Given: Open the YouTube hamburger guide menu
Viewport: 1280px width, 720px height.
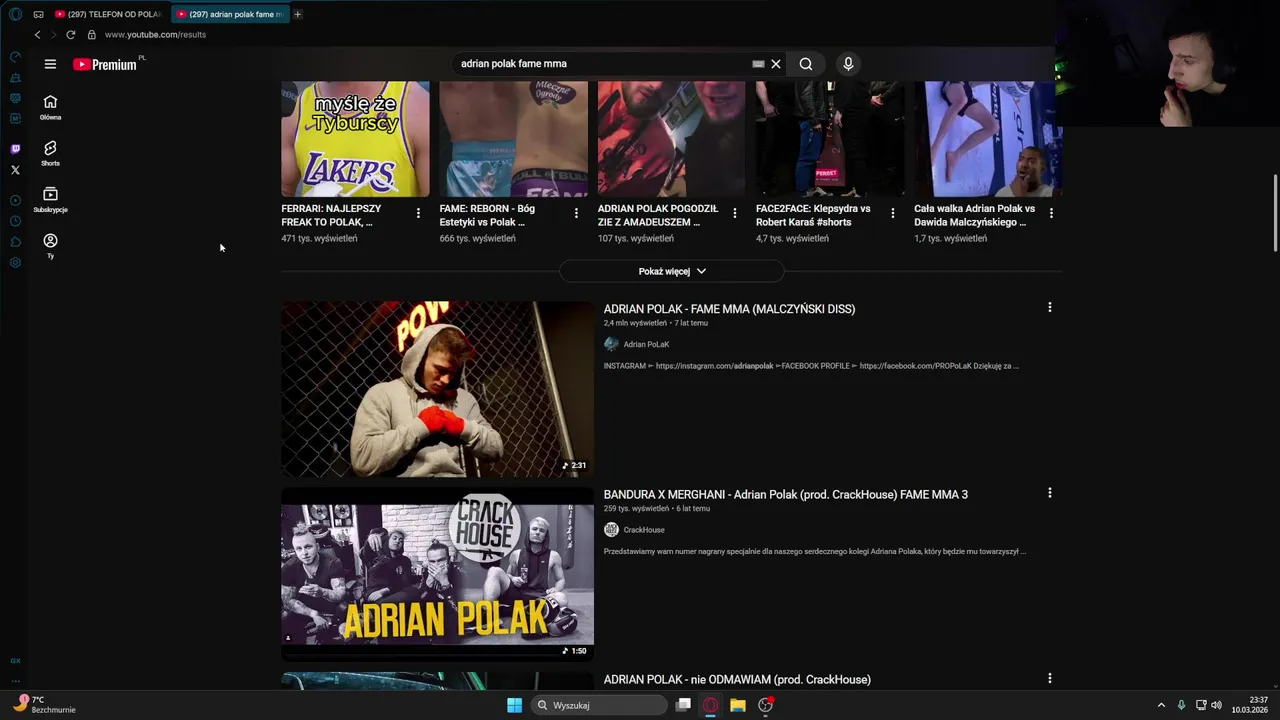Looking at the screenshot, I should (x=50, y=64).
